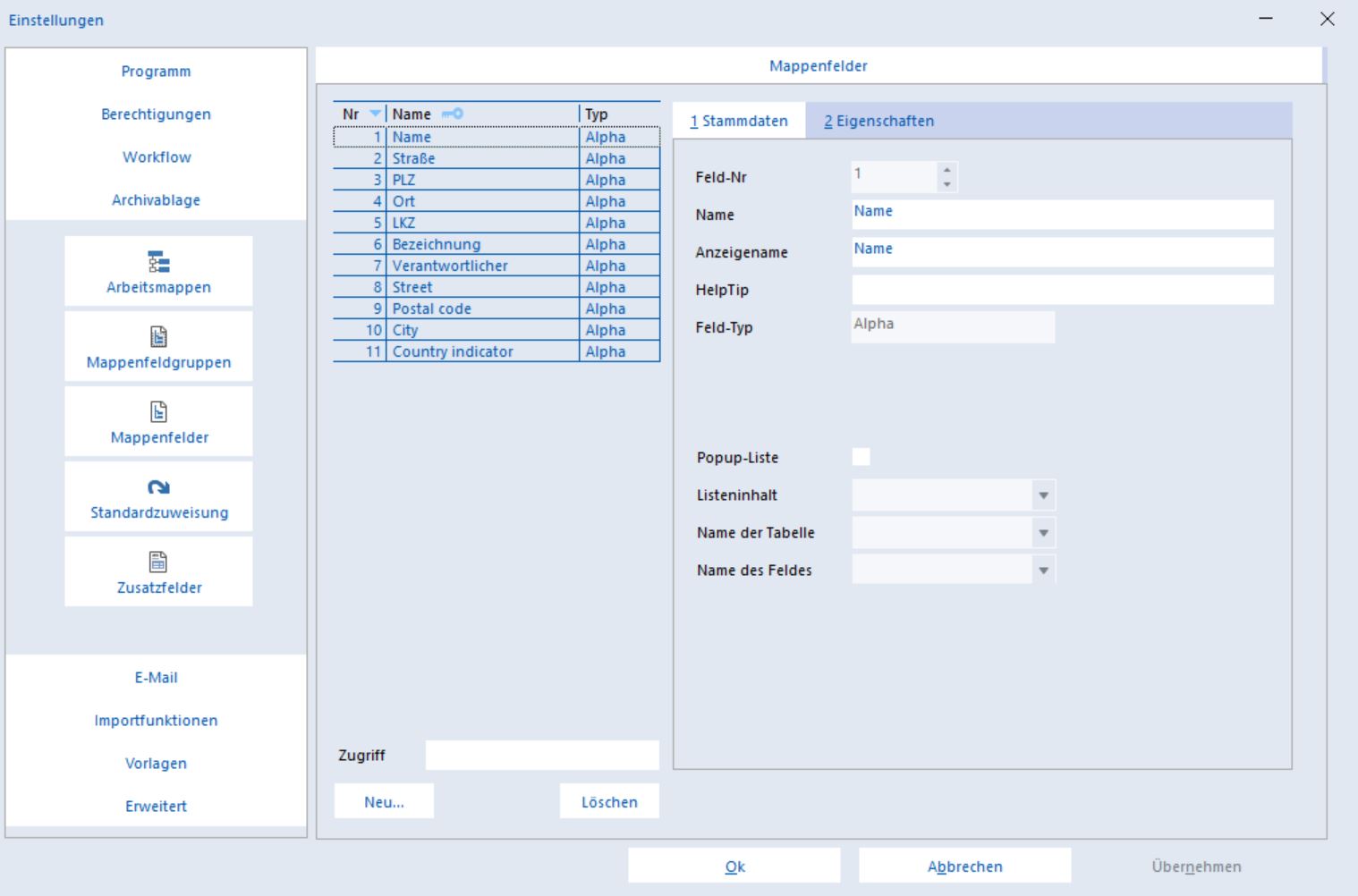Click the Typ column header
Image resolution: width=1358 pixels, height=896 pixels.
point(620,114)
